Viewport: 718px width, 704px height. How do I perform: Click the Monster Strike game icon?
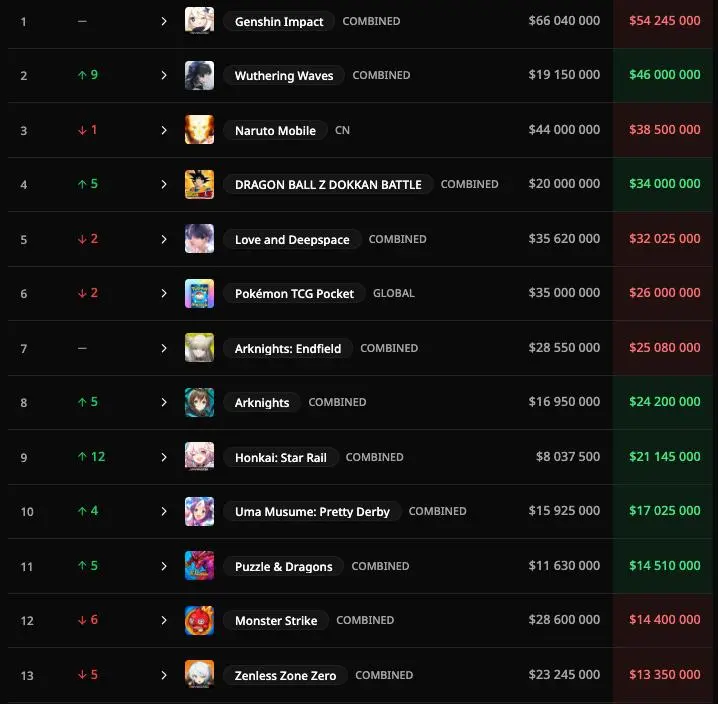(x=199, y=620)
